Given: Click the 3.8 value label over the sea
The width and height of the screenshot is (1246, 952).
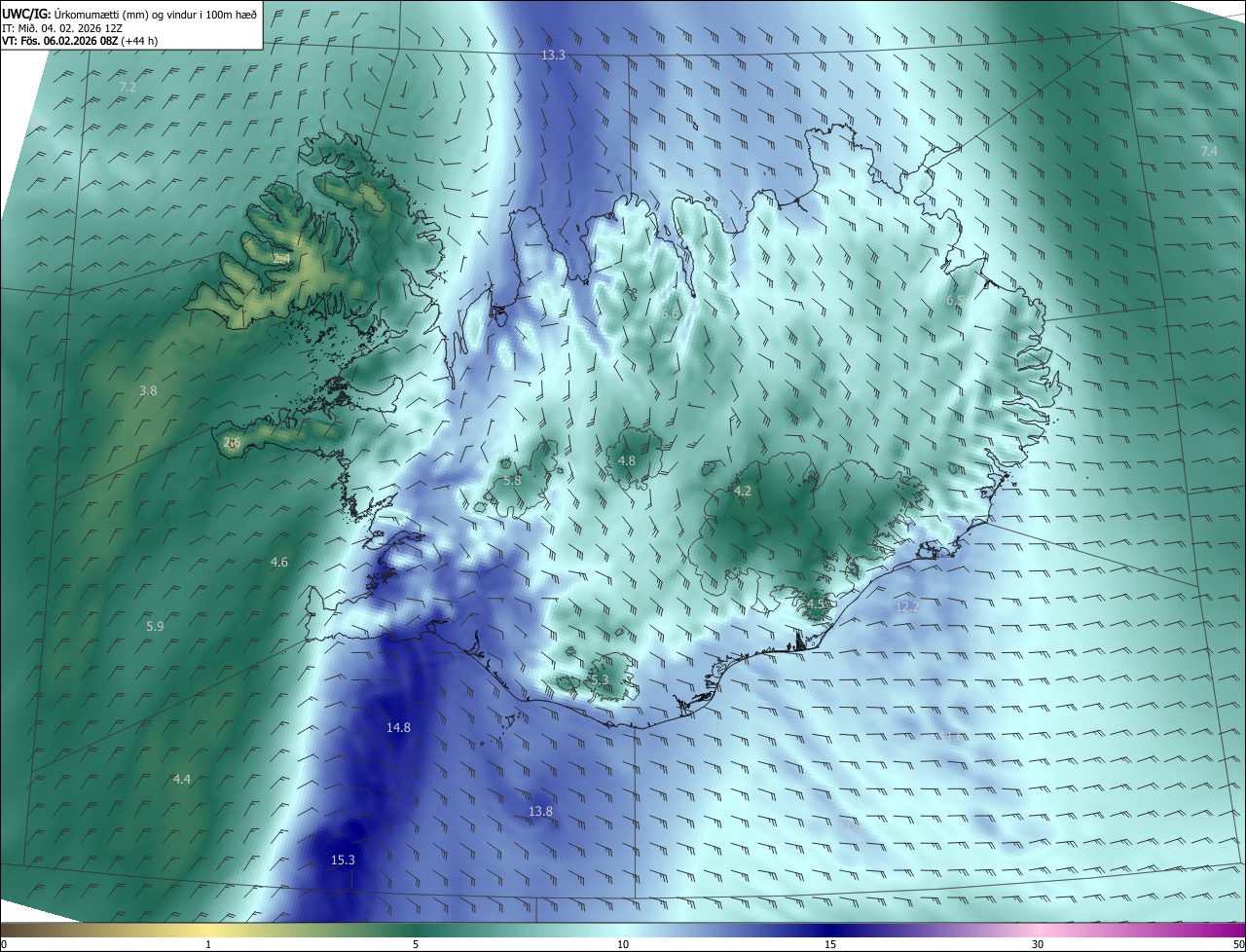Looking at the screenshot, I should [148, 391].
